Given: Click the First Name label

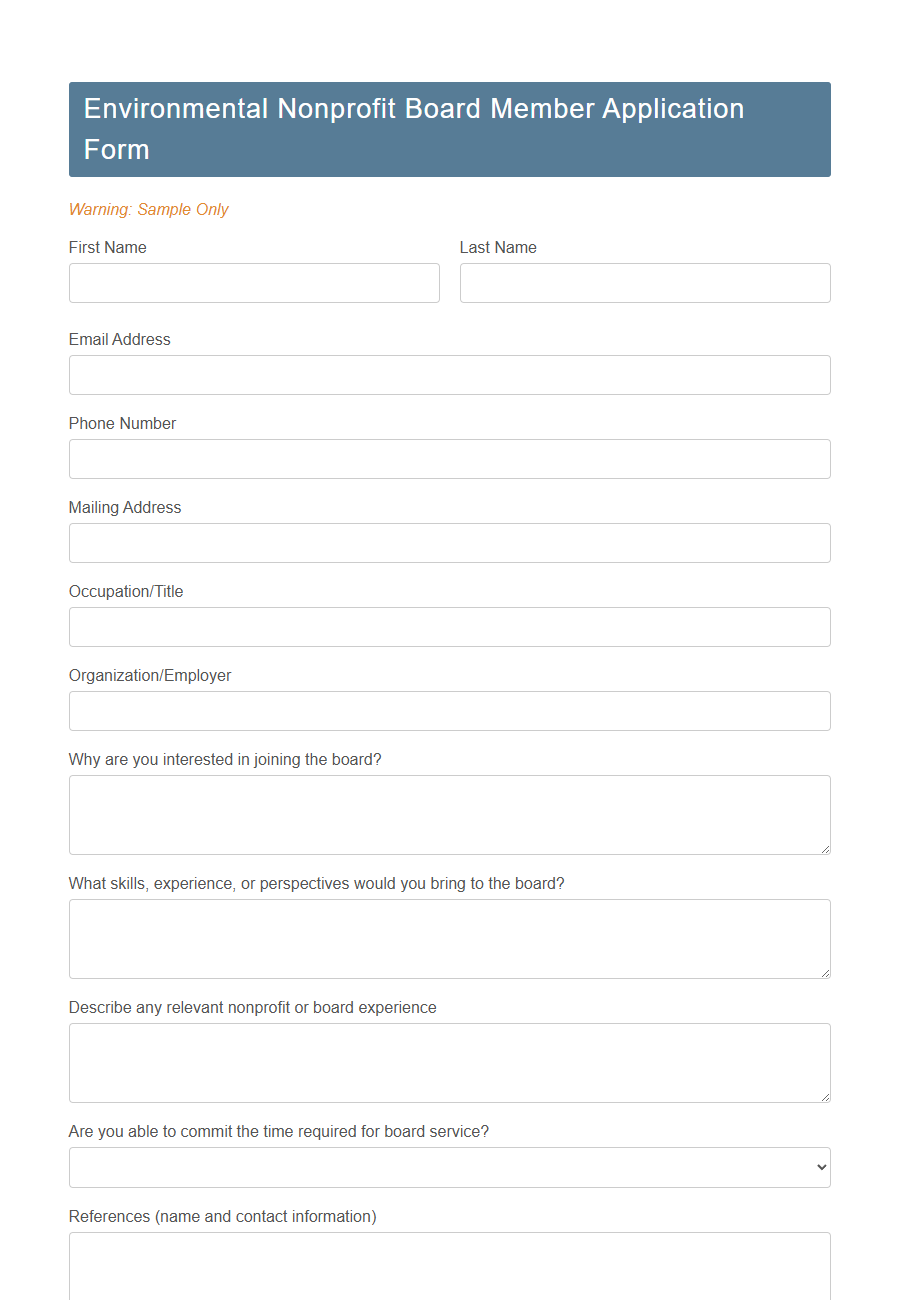Looking at the screenshot, I should (107, 247).
